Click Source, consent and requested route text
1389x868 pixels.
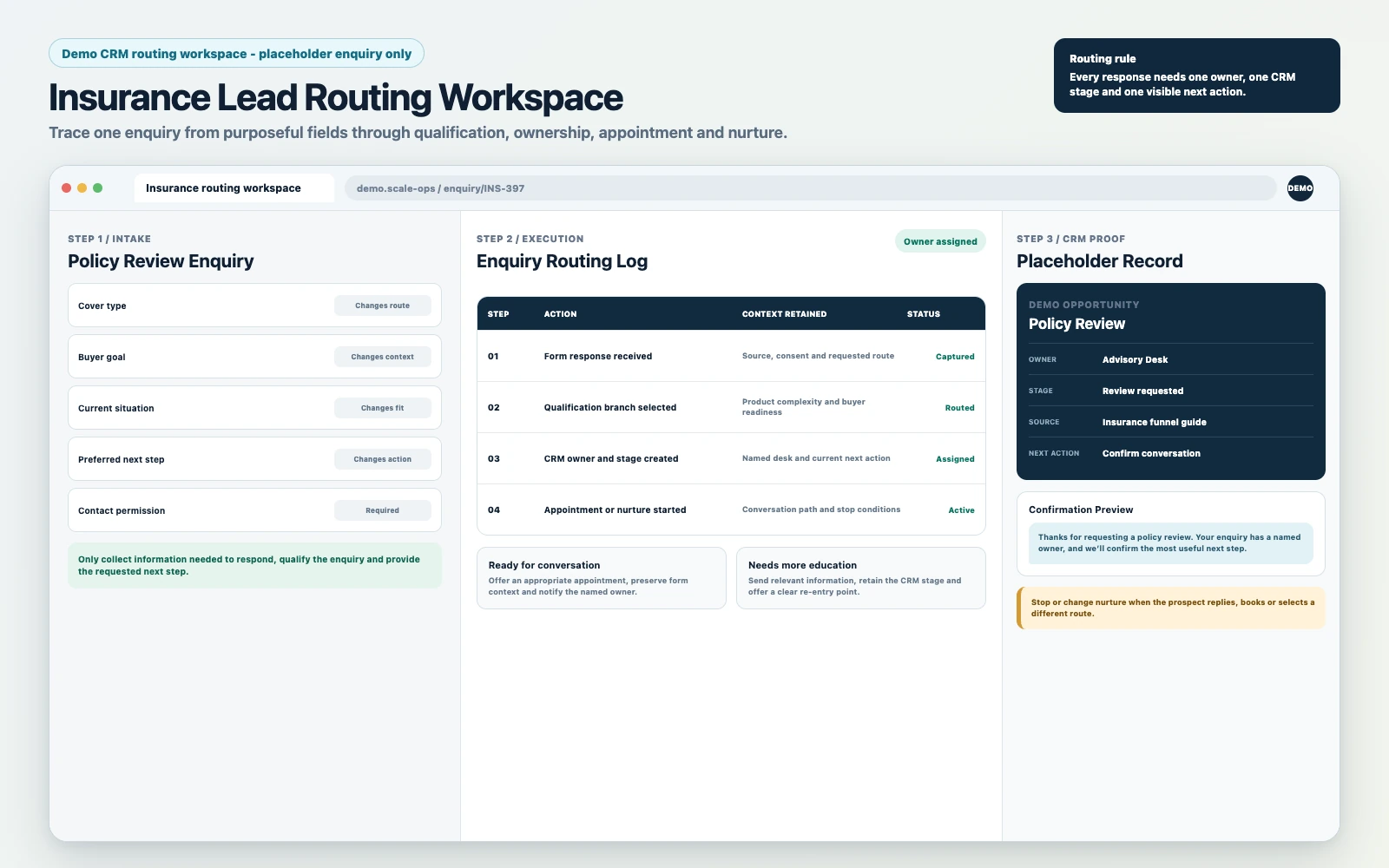[x=818, y=356]
